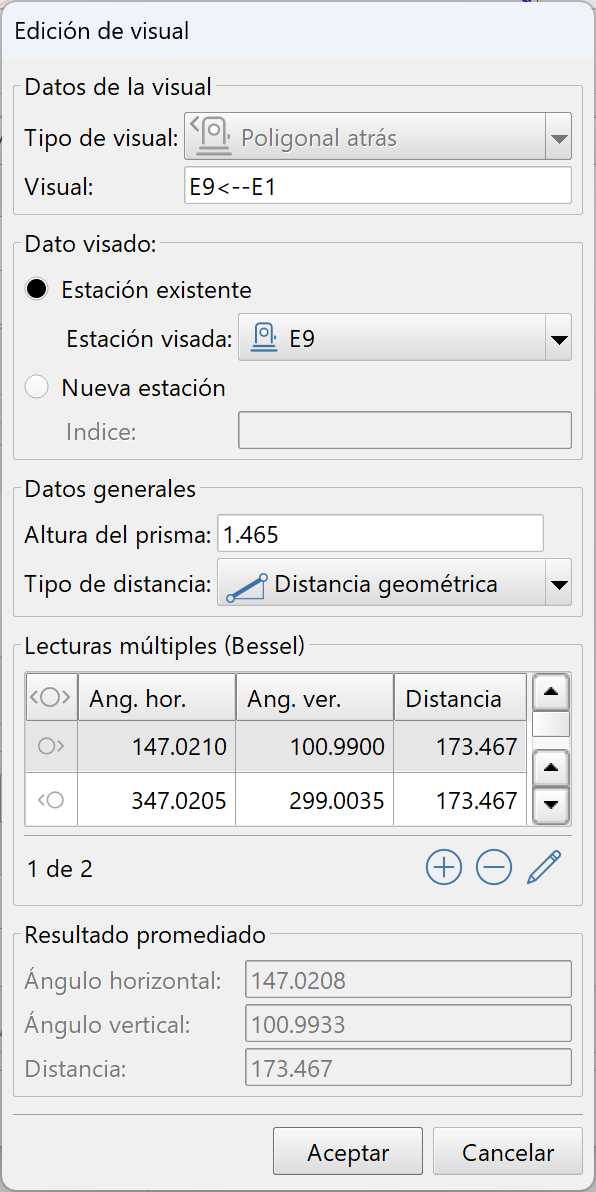This screenshot has height=1192, width=596.
Task: Click the Visual text field E9<--E1
Action: [x=378, y=186]
